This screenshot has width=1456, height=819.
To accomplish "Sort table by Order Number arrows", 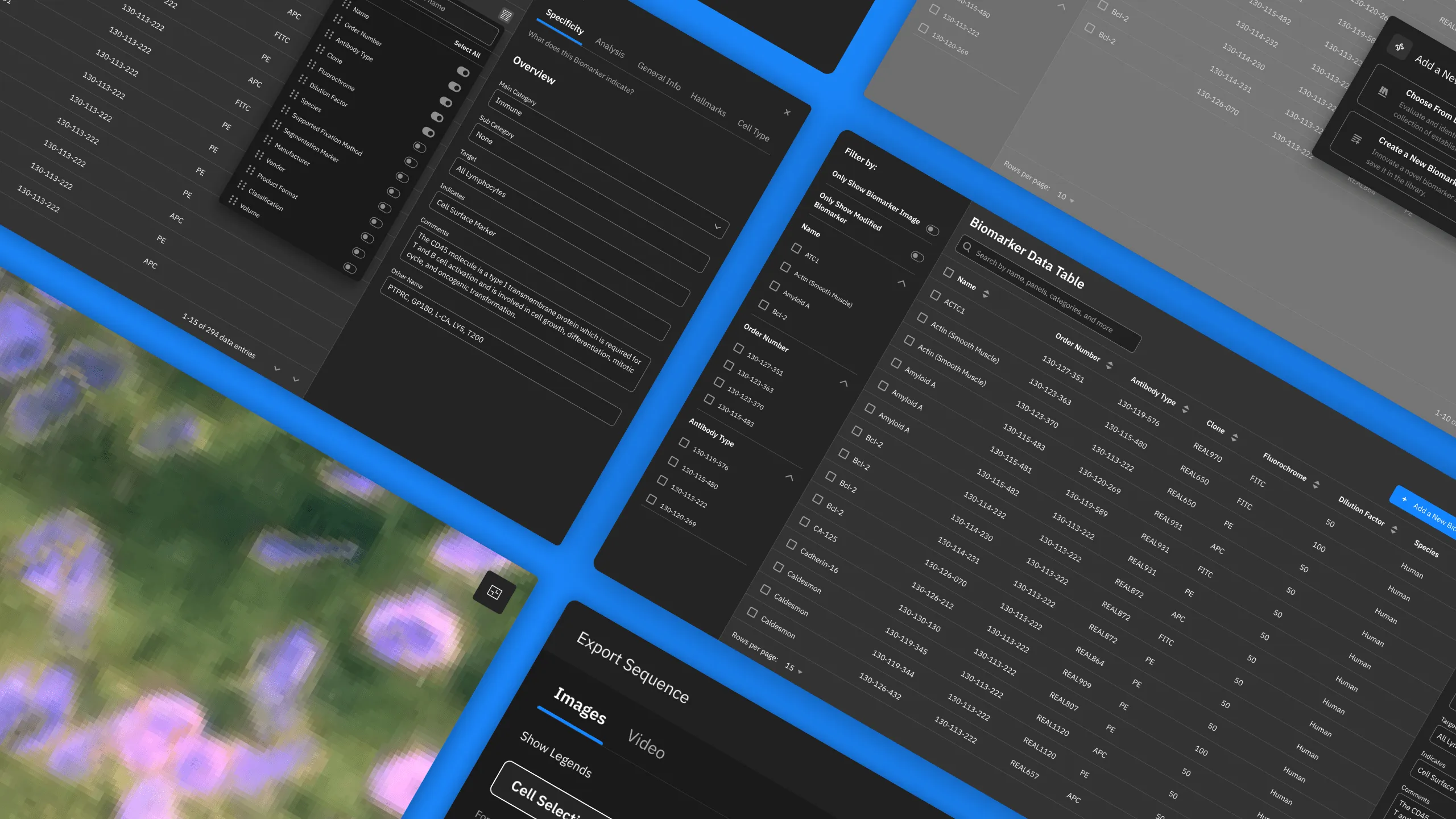I will click(x=1109, y=365).
